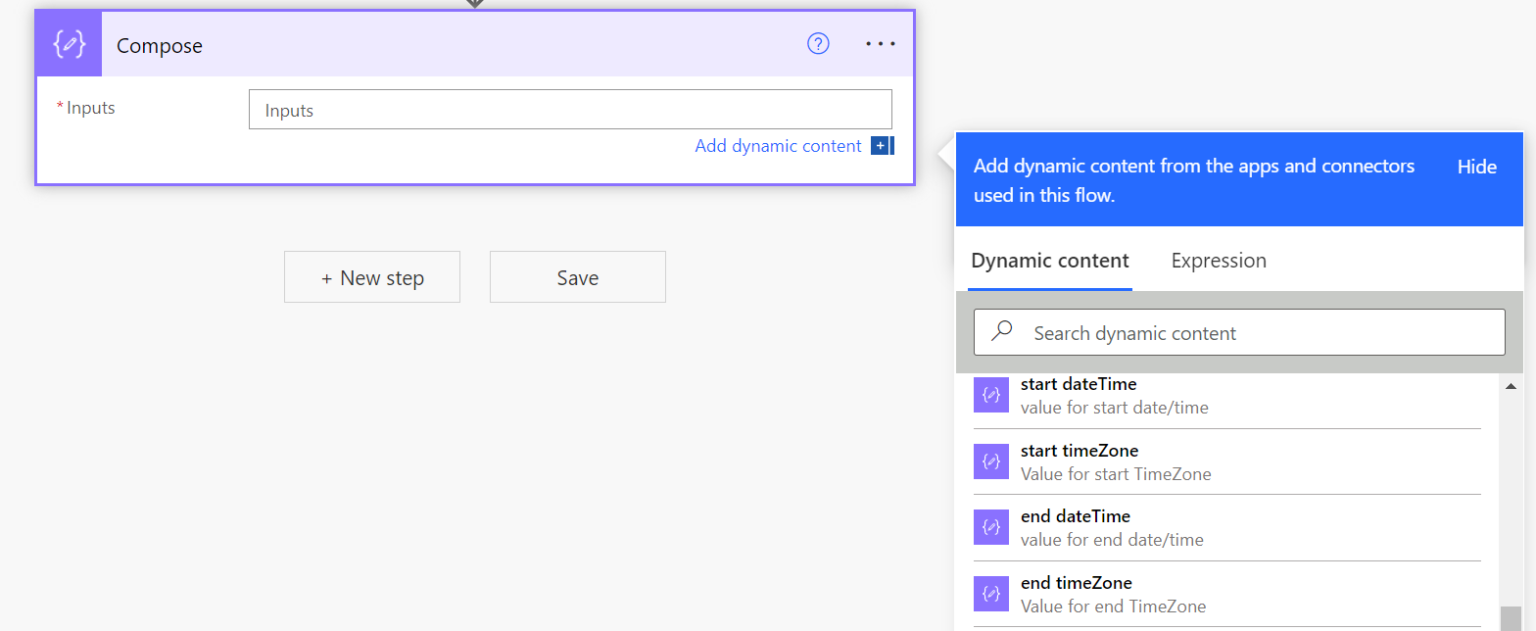Click the Compose action icon

click(68, 44)
